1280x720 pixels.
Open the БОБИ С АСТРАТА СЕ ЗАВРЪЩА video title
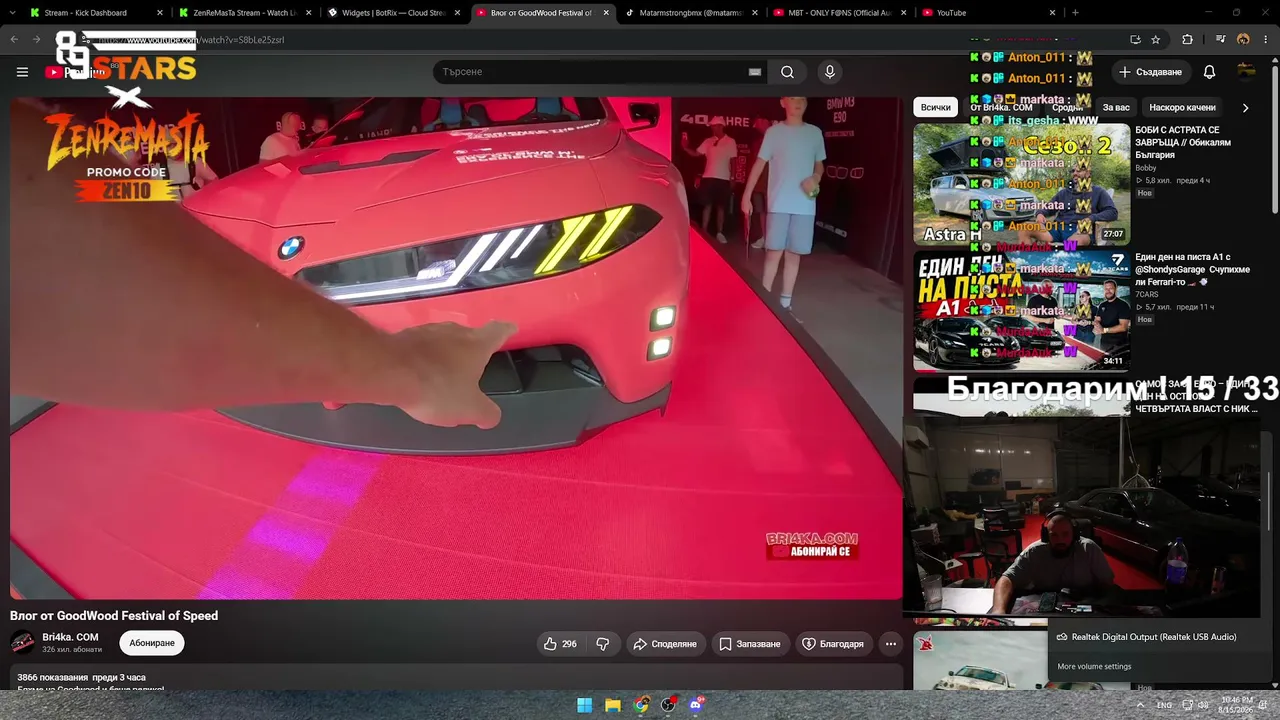tap(1184, 142)
